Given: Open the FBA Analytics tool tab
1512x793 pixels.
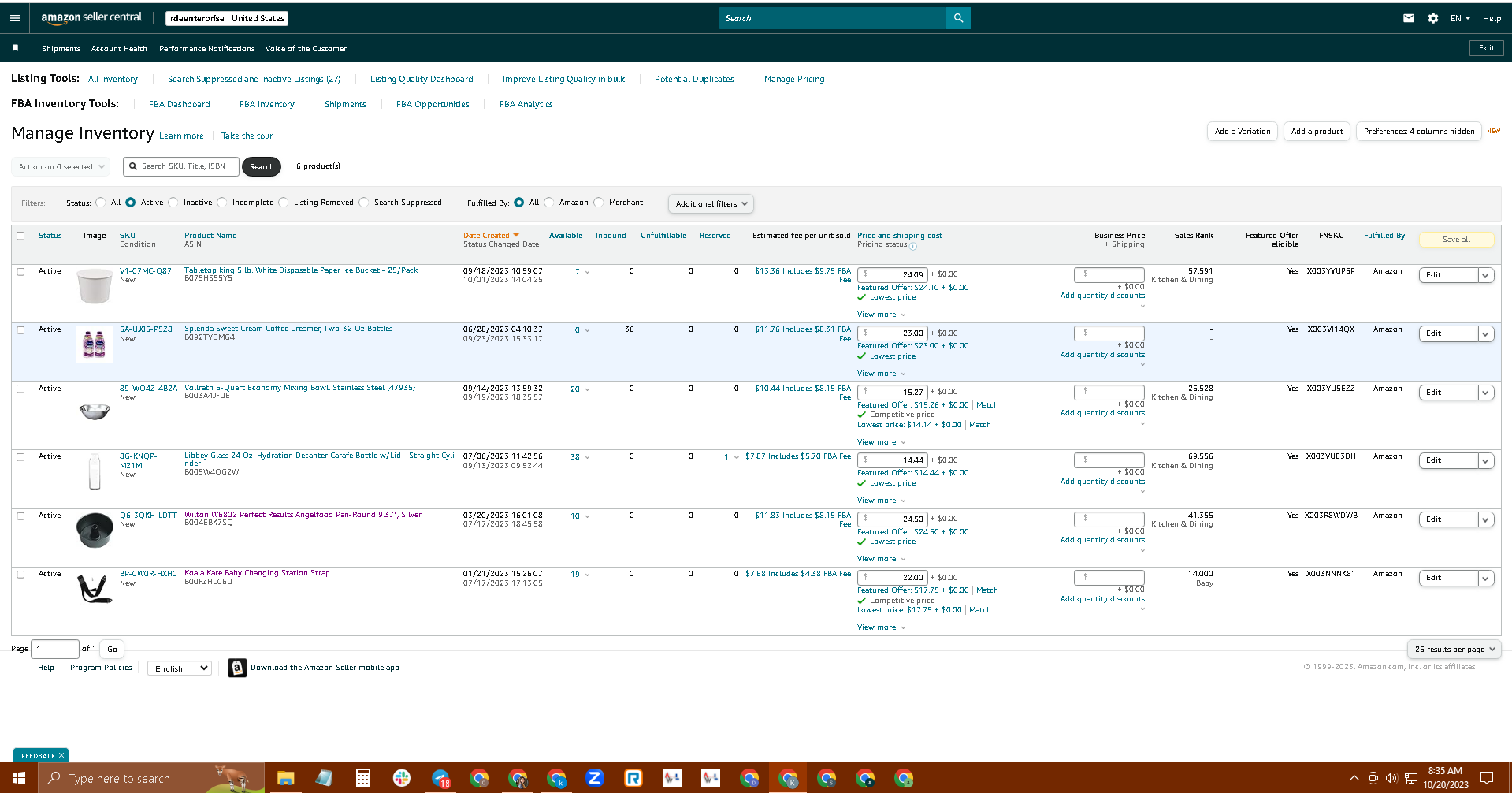Looking at the screenshot, I should click(x=526, y=104).
